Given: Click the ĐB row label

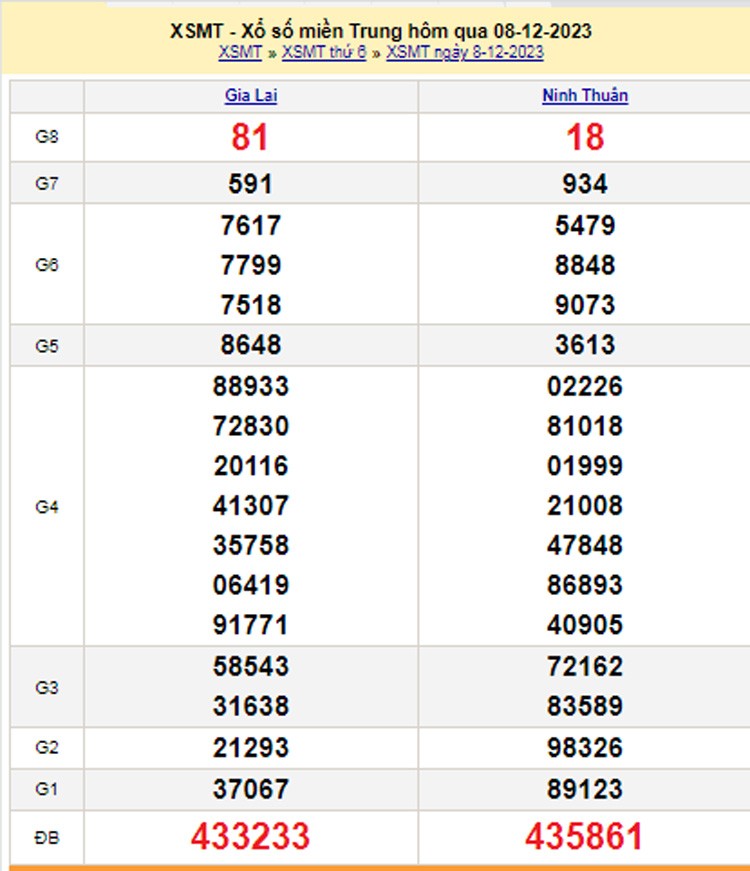Looking at the screenshot, I should click(x=47, y=836).
